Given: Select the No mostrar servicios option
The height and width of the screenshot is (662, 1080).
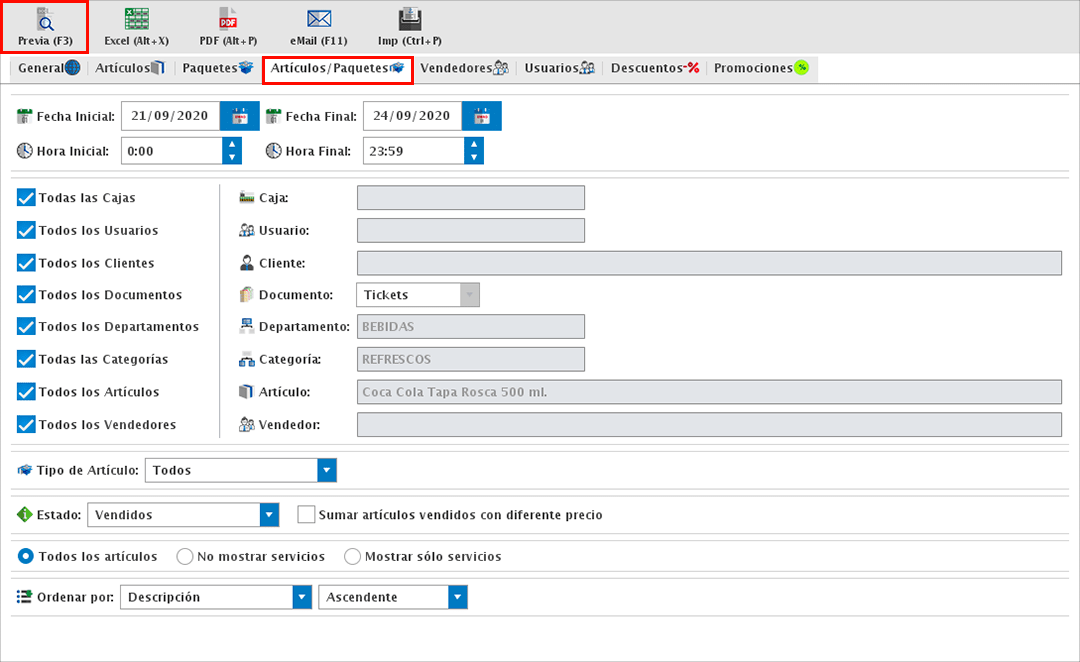Looking at the screenshot, I should tap(185, 556).
